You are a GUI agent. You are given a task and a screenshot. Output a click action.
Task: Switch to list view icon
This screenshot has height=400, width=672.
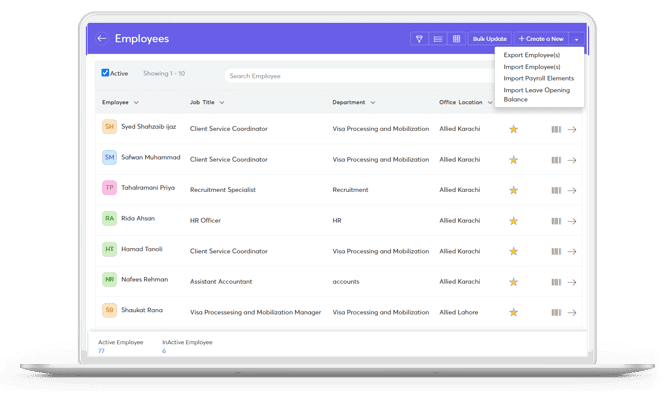coord(438,39)
